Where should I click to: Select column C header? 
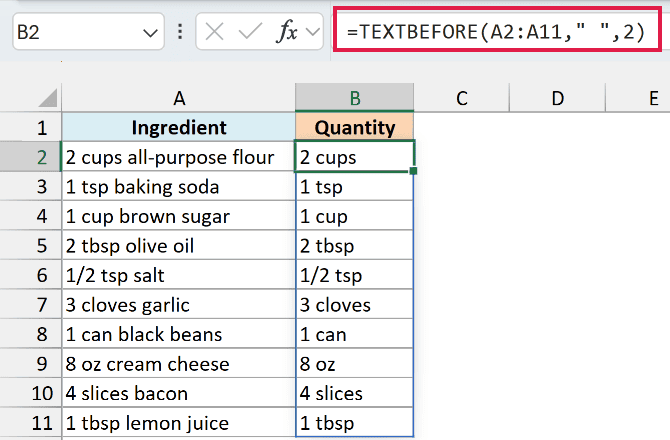click(461, 98)
